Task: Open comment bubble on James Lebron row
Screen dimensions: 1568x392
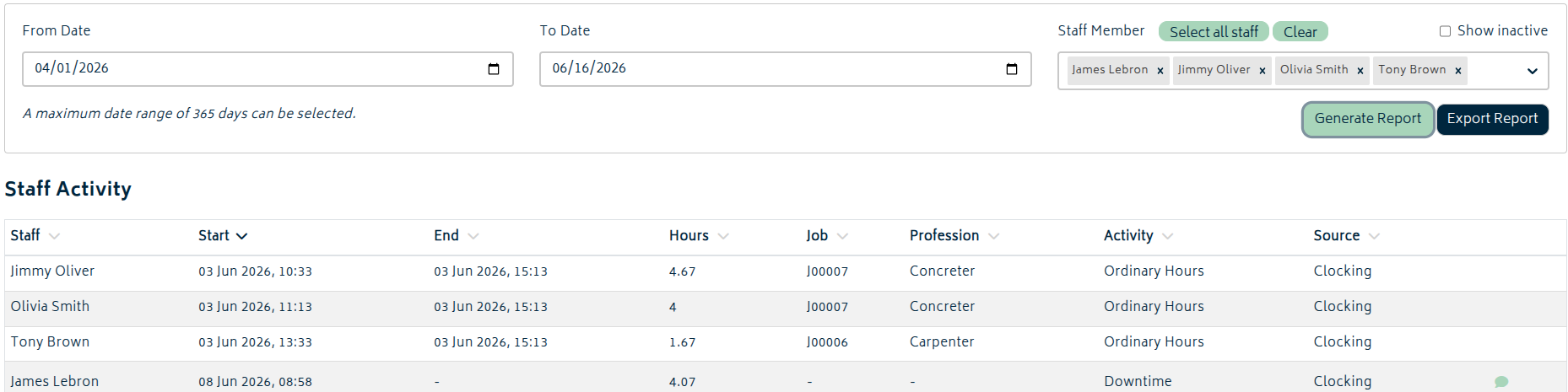Action: (1501, 382)
